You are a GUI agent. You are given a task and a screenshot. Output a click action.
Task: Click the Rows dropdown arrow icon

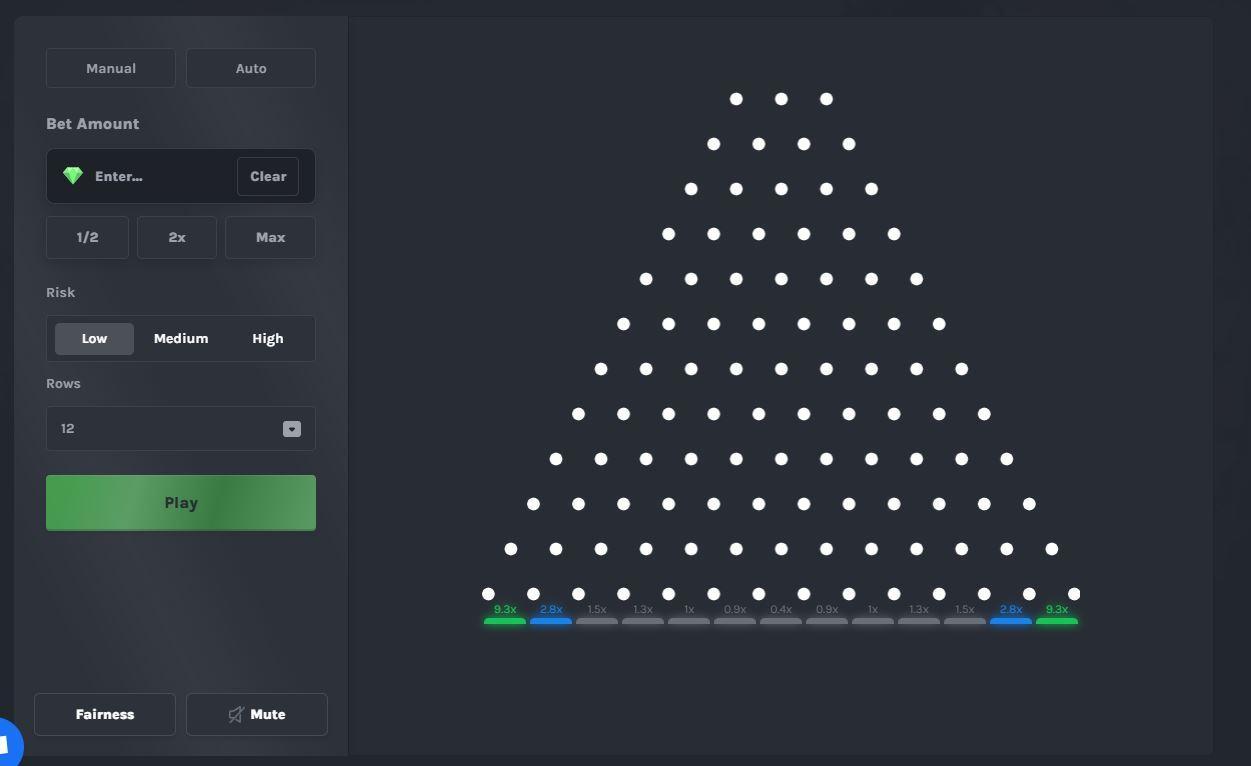[291, 429]
